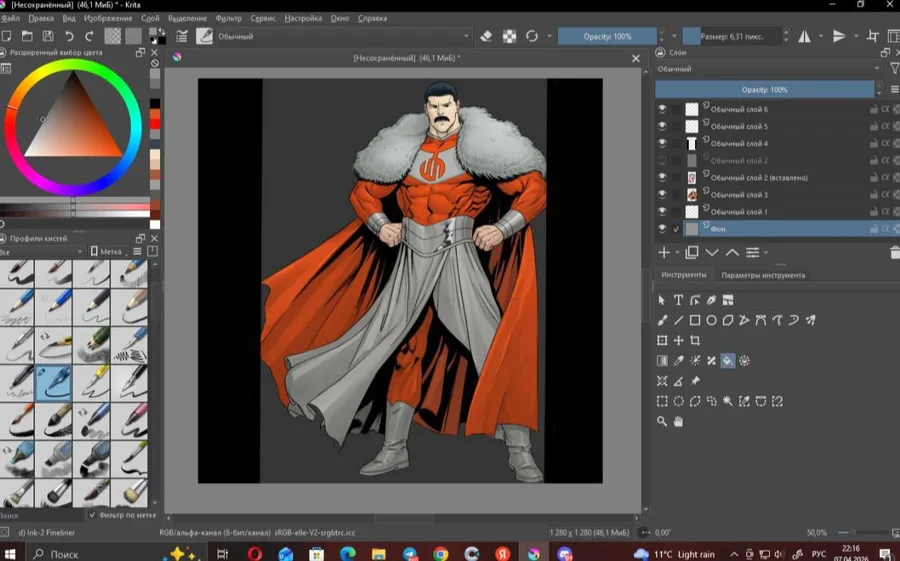
Task: Open the layer blending mode dropdown 'Обычный'
Action: pyautogui.click(x=767, y=69)
